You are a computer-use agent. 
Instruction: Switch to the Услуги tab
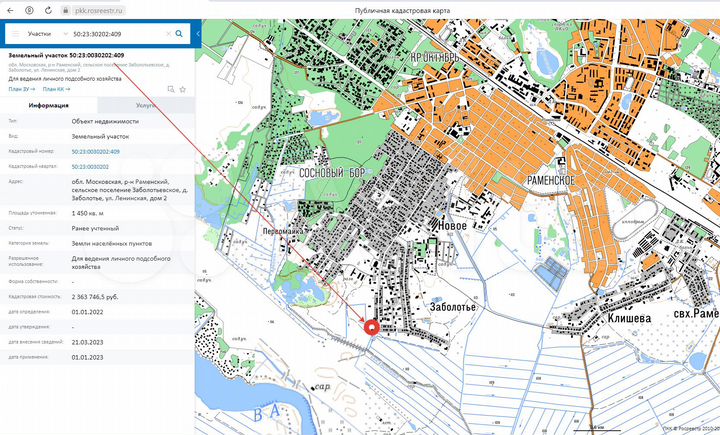point(146,105)
